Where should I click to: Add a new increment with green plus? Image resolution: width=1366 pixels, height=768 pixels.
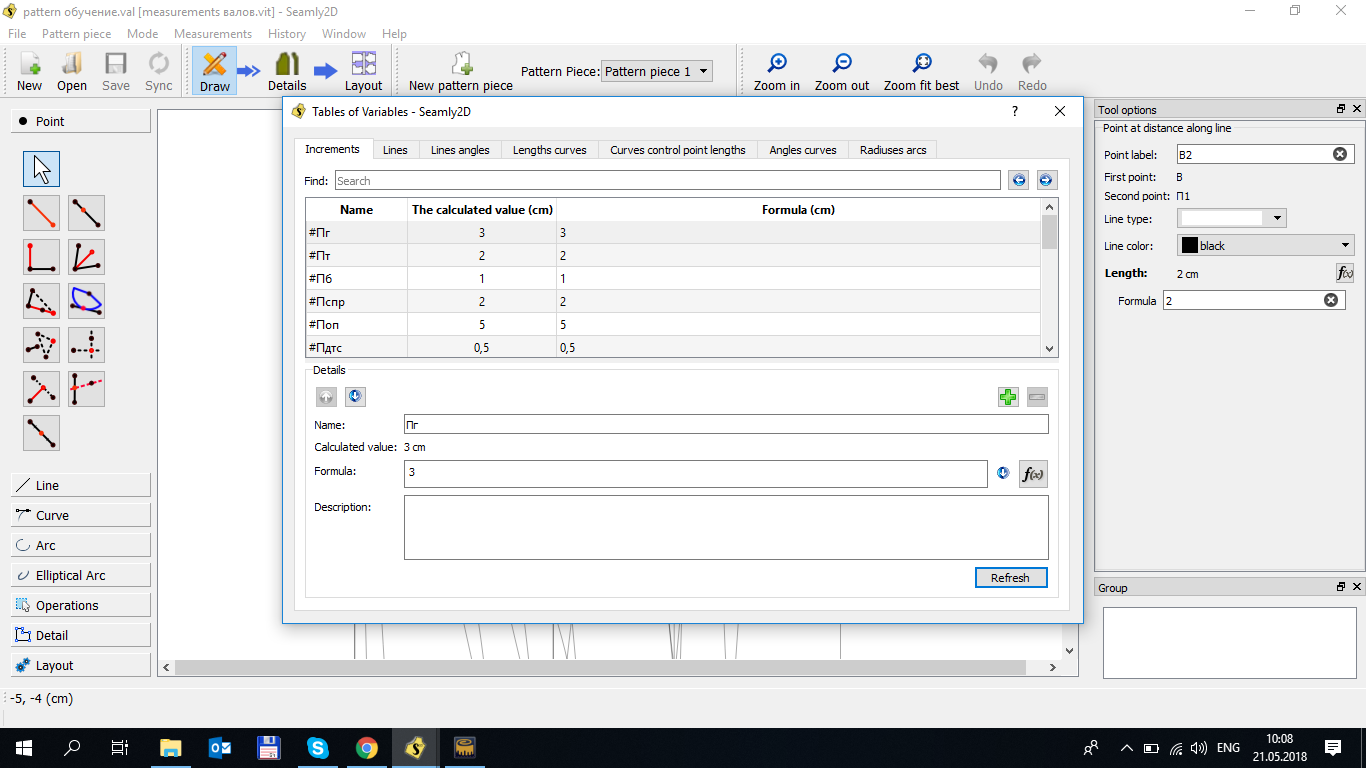[1008, 397]
